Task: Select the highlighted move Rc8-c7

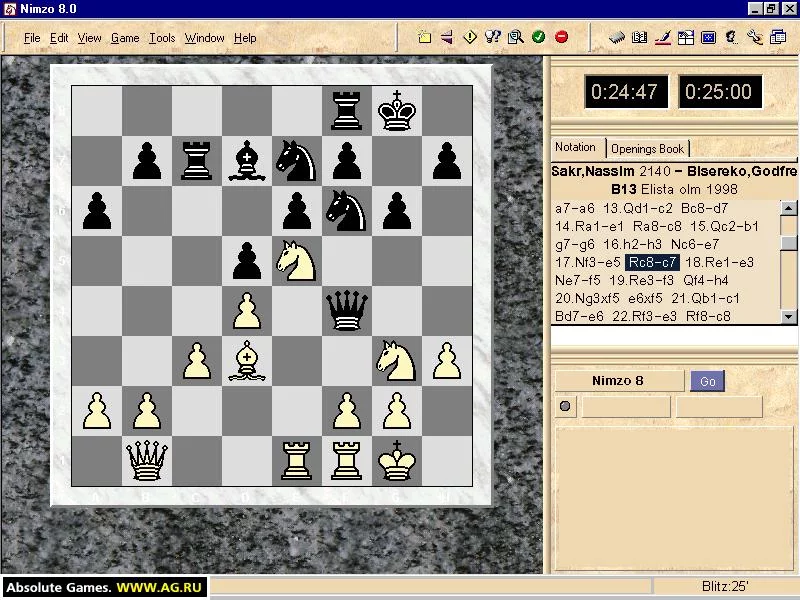Action: 653,262
